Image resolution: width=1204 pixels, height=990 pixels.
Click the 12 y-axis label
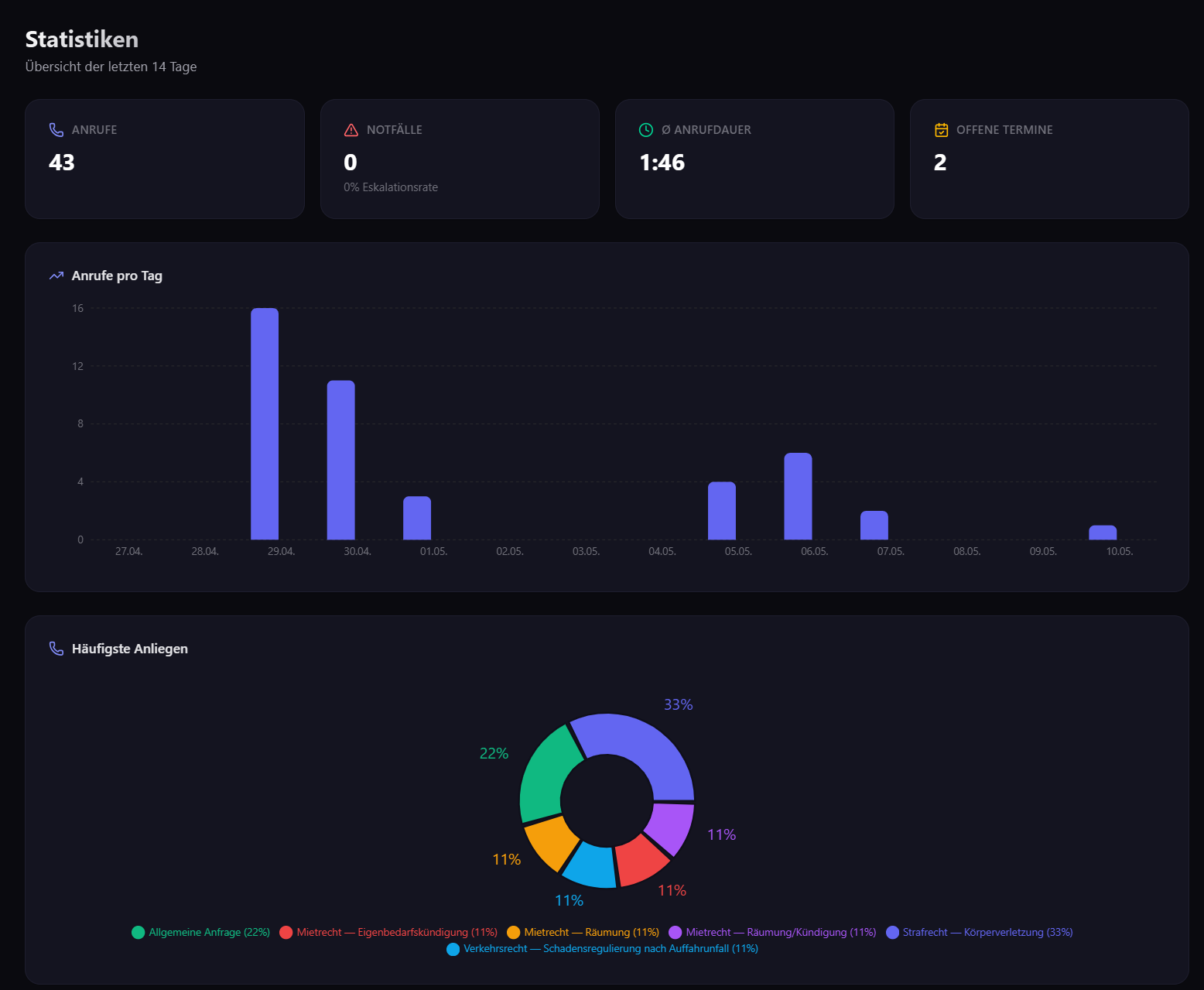click(78, 366)
